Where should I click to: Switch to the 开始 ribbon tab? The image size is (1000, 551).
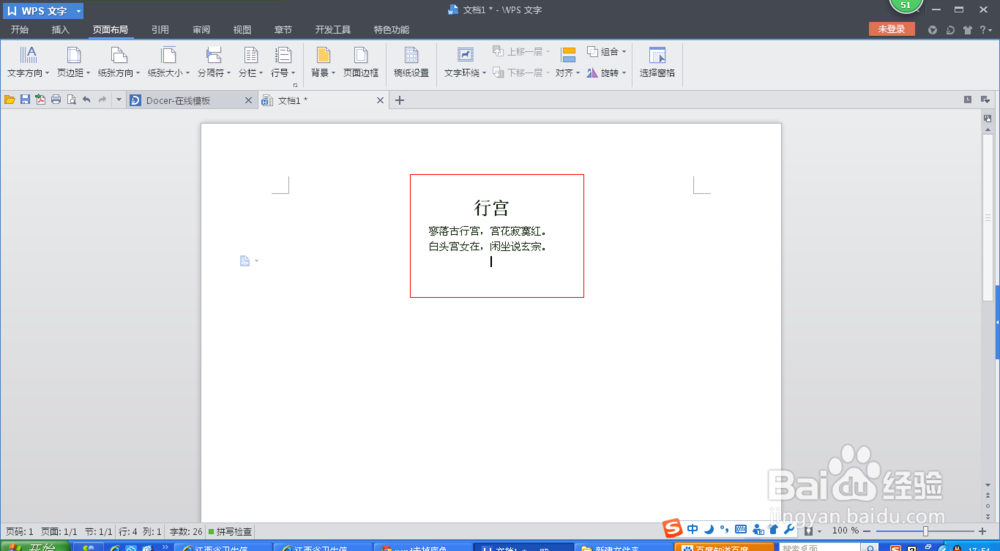click(20, 29)
